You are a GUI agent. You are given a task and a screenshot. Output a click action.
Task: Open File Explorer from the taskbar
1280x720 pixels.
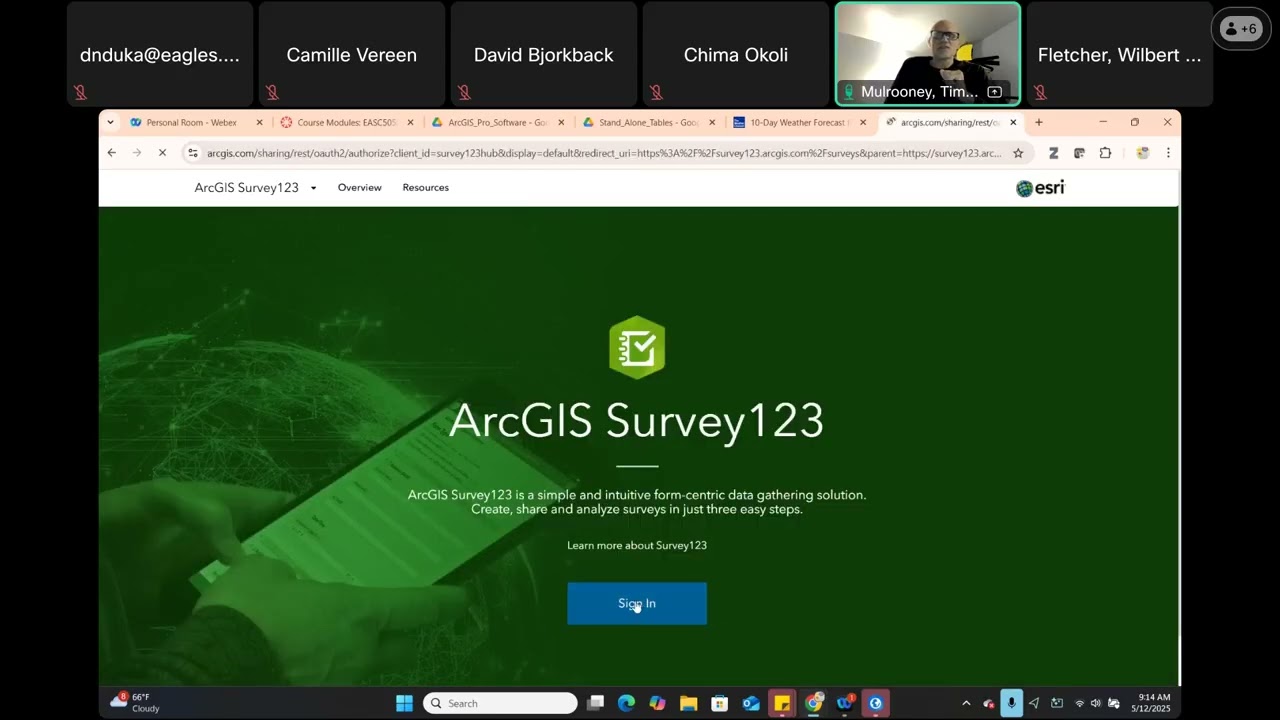pos(689,703)
